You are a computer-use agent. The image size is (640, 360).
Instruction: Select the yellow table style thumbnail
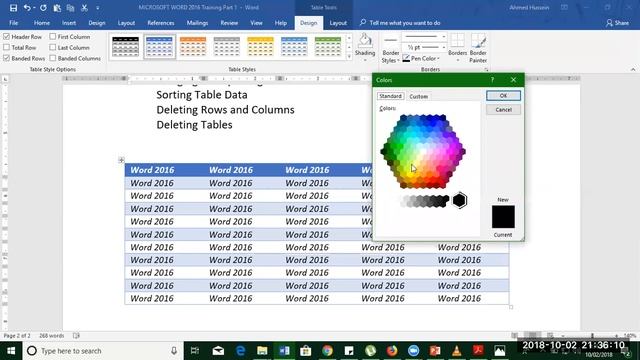coord(260,47)
